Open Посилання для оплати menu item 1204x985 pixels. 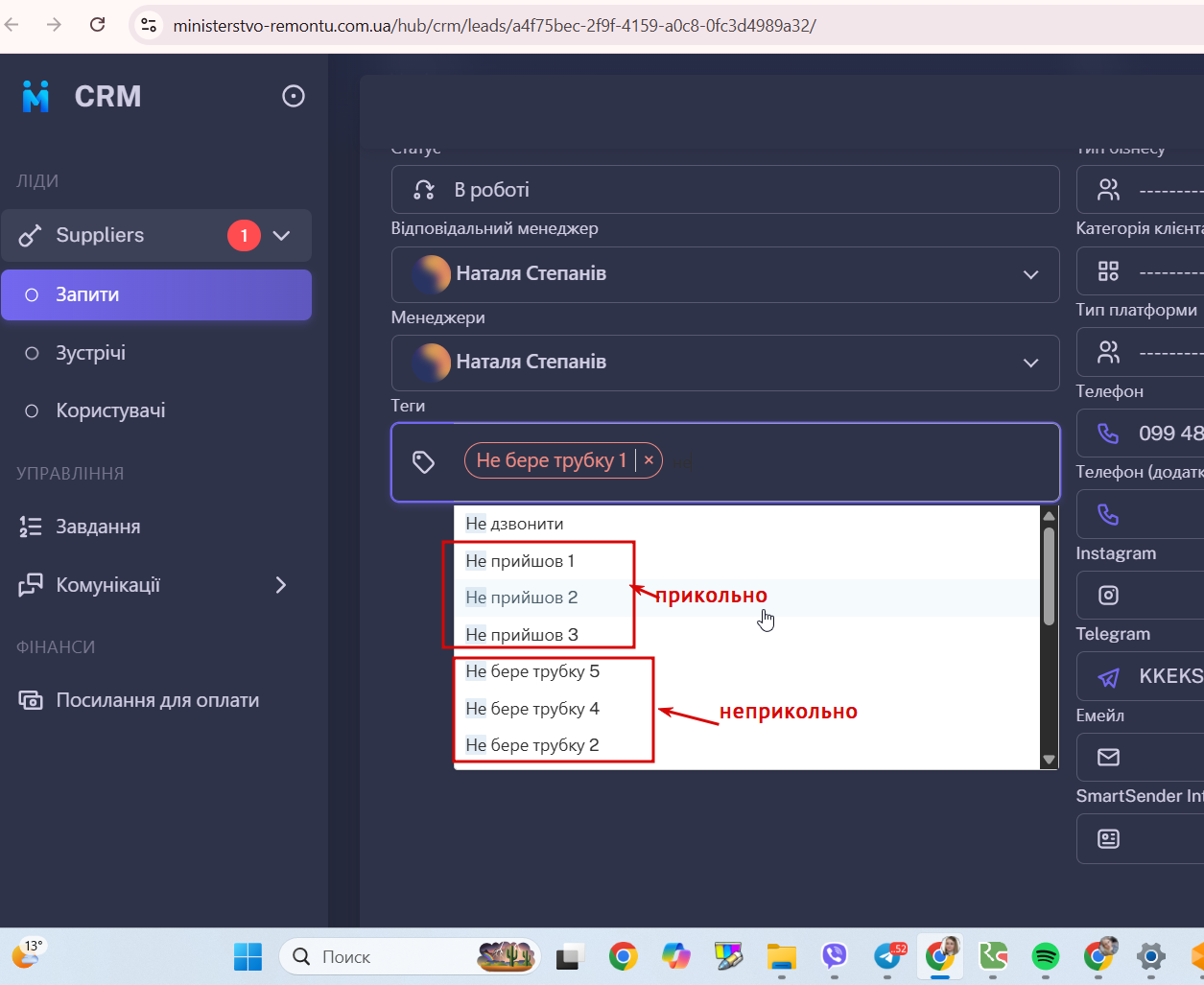[156, 700]
